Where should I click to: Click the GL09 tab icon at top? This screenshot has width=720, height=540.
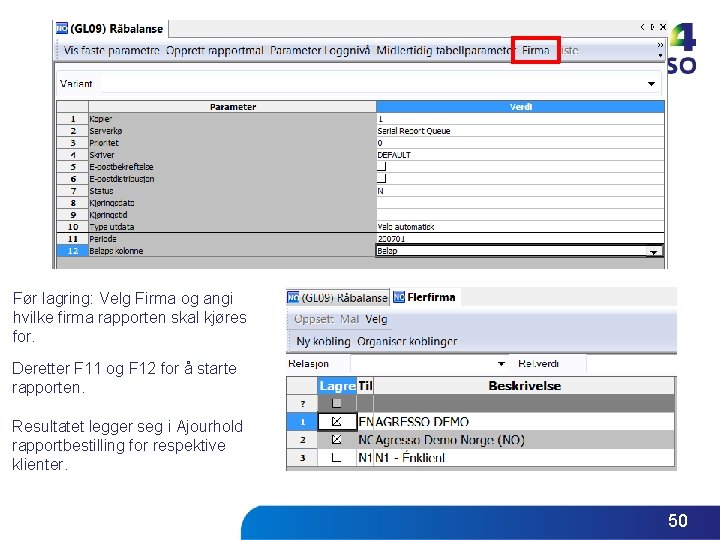pyautogui.click(x=62, y=28)
